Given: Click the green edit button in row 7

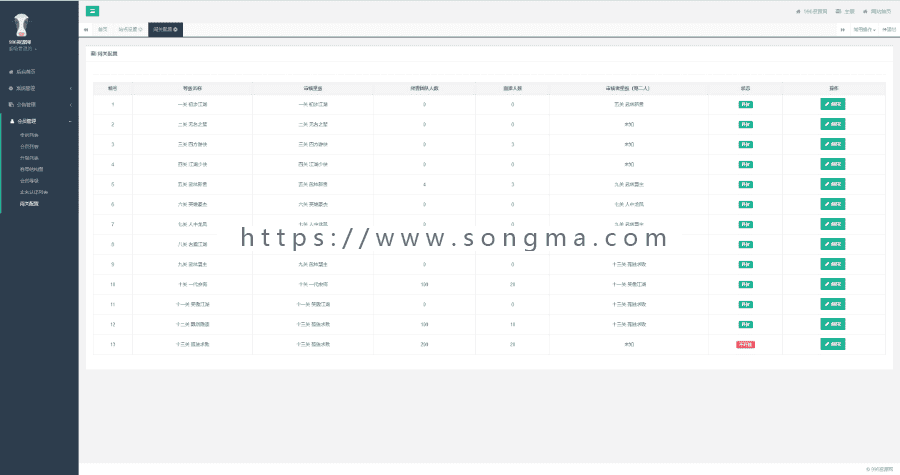Looking at the screenshot, I should pyautogui.click(x=833, y=224).
